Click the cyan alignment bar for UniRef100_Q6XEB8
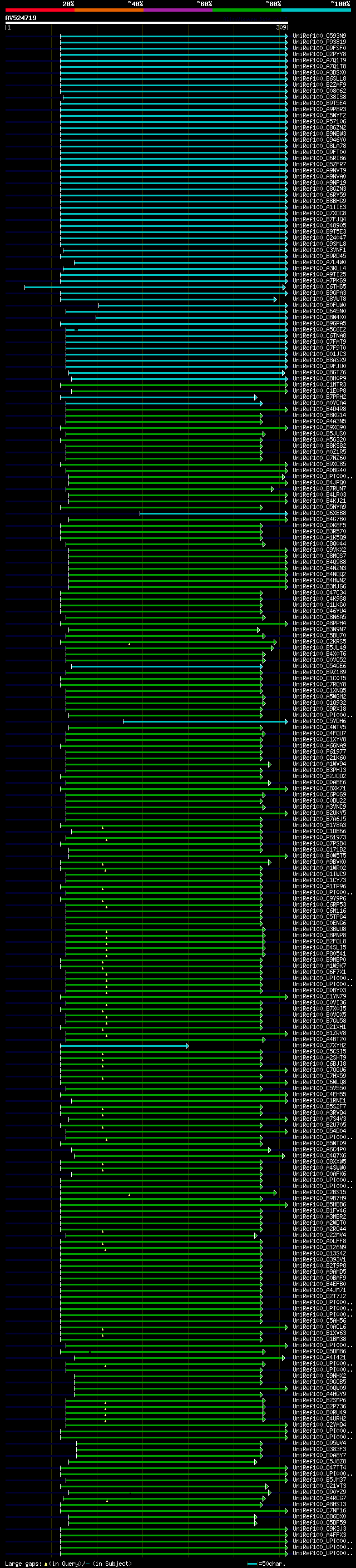The image size is (356, 1568). (214, 514)
